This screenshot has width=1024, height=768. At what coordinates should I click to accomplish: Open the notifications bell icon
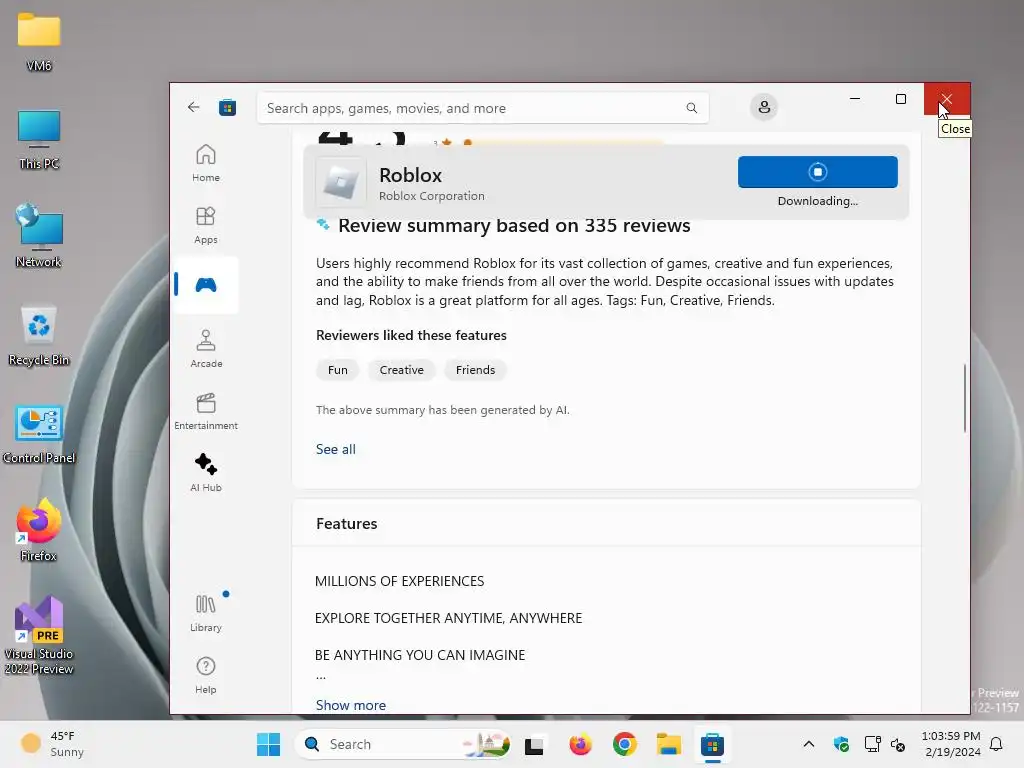point(997,744)
